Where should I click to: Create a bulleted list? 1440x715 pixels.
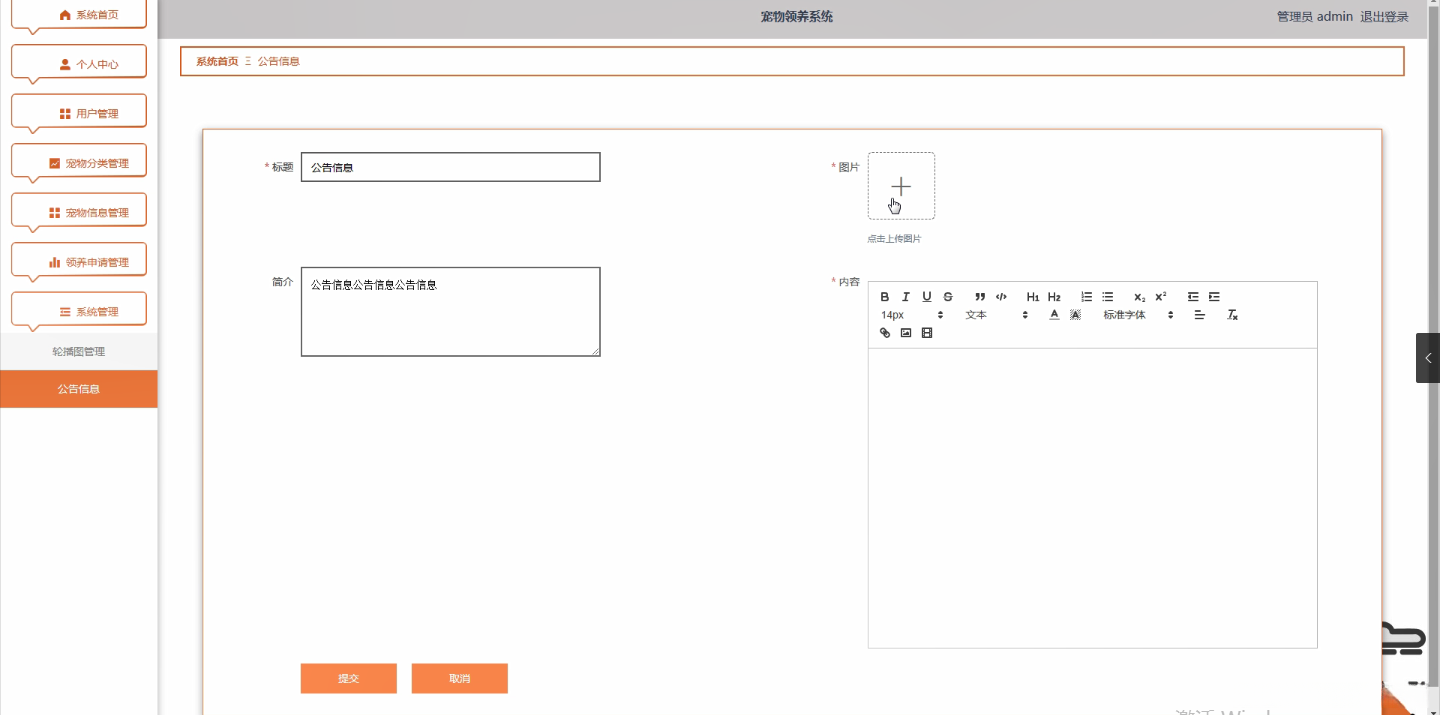tap(1108, 297)
